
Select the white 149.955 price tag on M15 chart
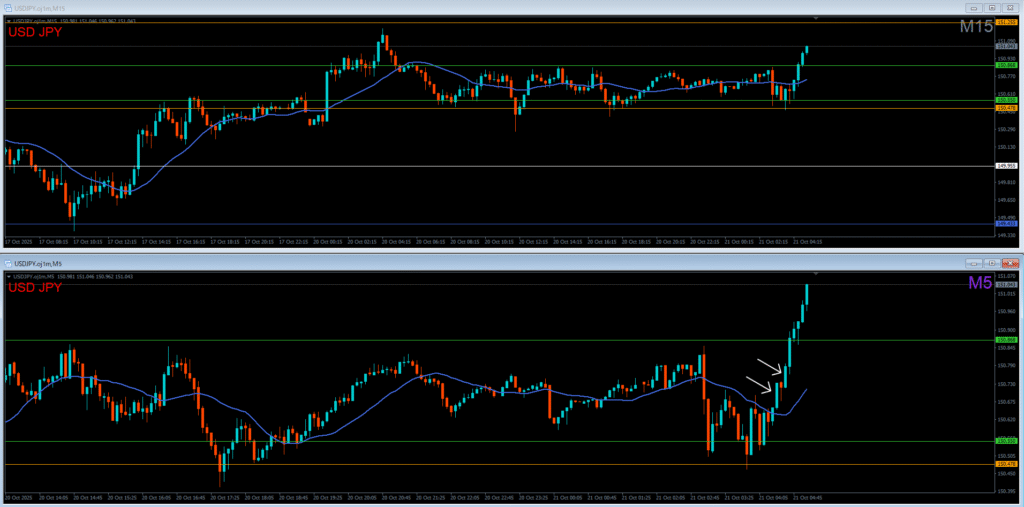[x=1006, y=166]
